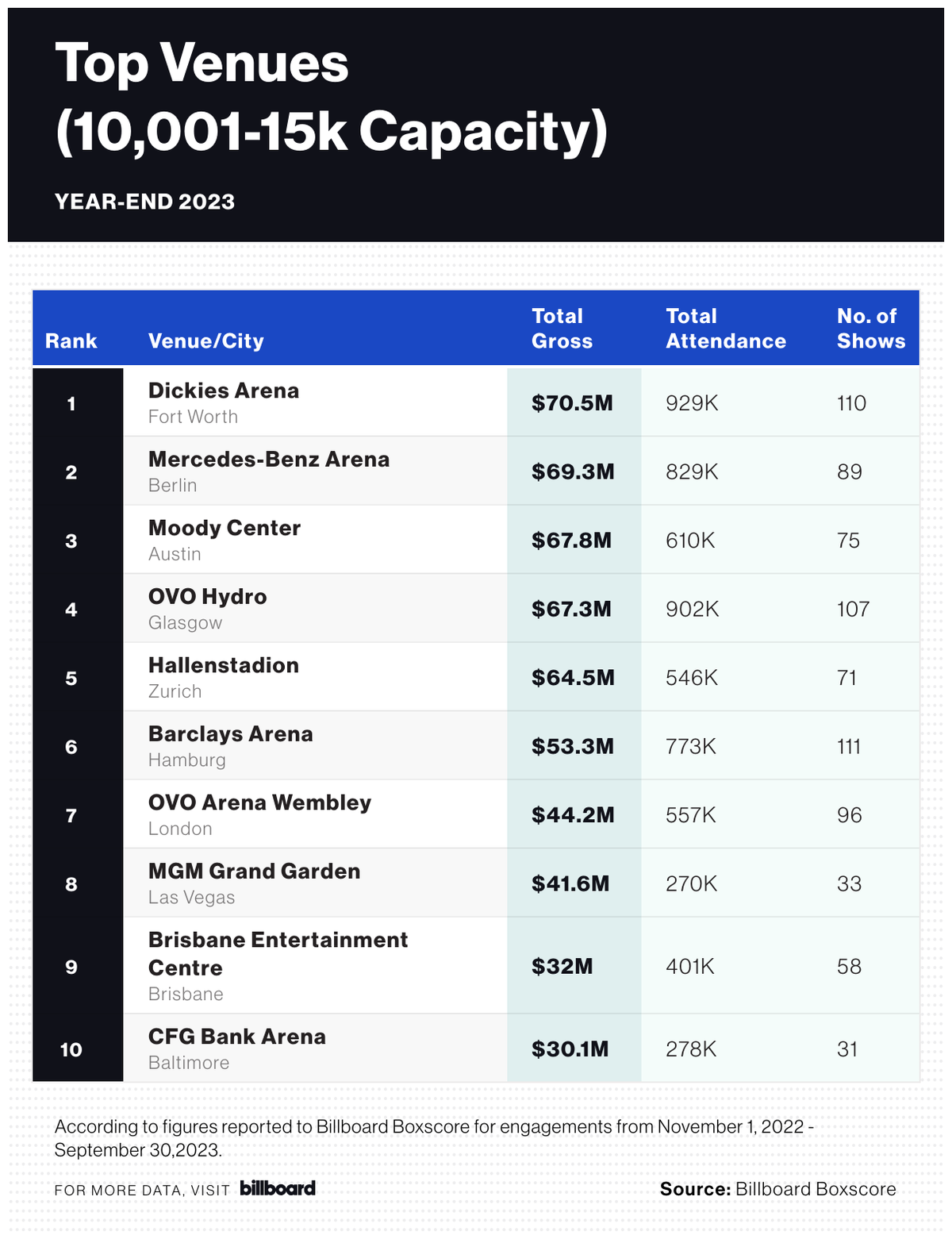Click the $67.3M gross value
Screen dimensions: 952x1239
[x=571, y=610]
